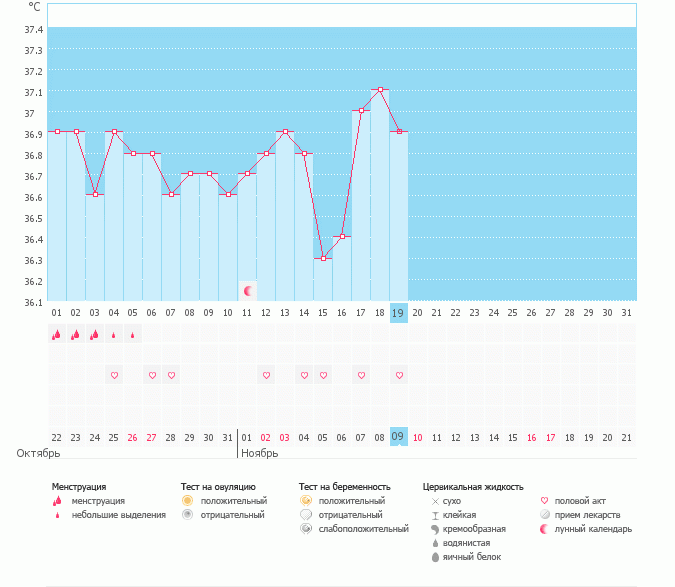This screenshot has height=587, width=675.
Task: Click the 'сухо' cross icon in legend
Action: (x=435, y=500)
